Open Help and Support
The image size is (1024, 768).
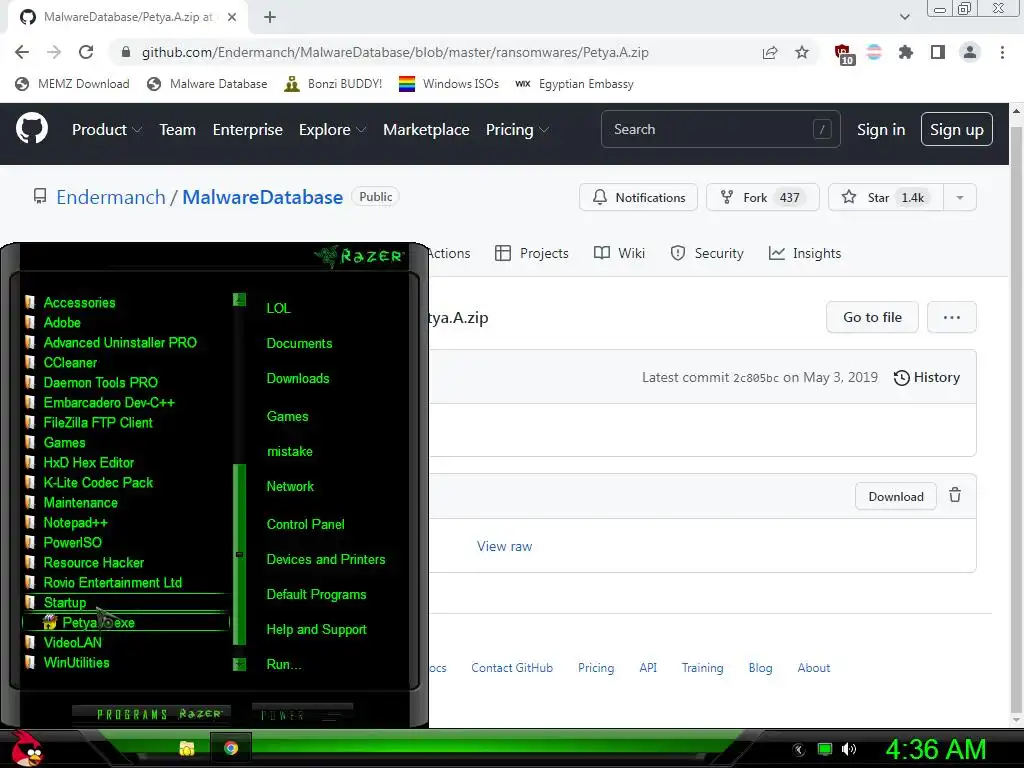(x=316, y=629)
